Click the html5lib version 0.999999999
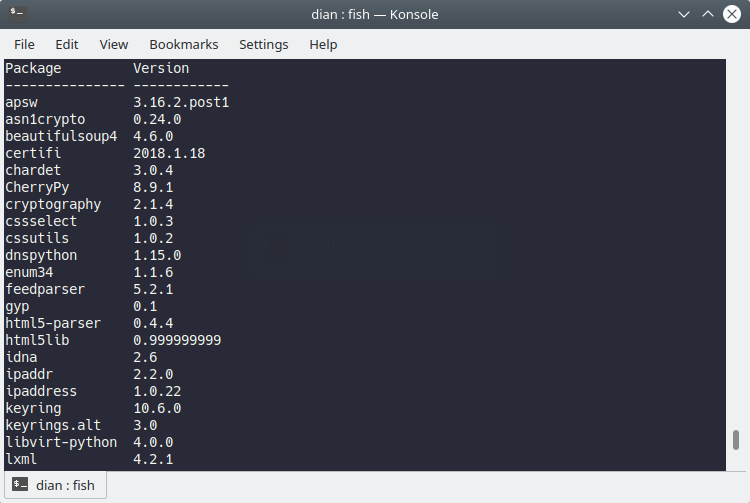This screenshot has height=503, width=750. 177,340
